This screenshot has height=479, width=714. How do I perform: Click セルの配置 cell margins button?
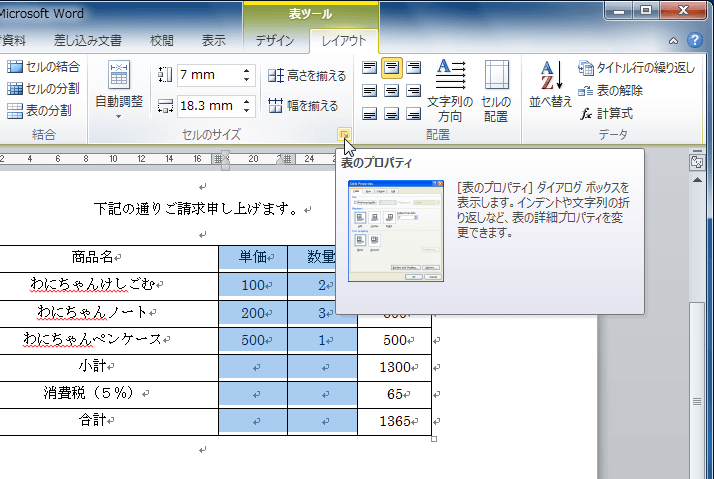496,91
